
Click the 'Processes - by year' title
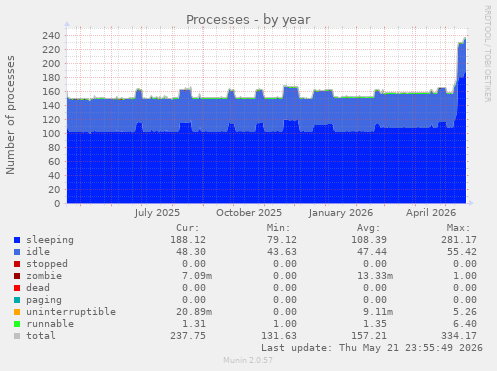click(248, 20)
